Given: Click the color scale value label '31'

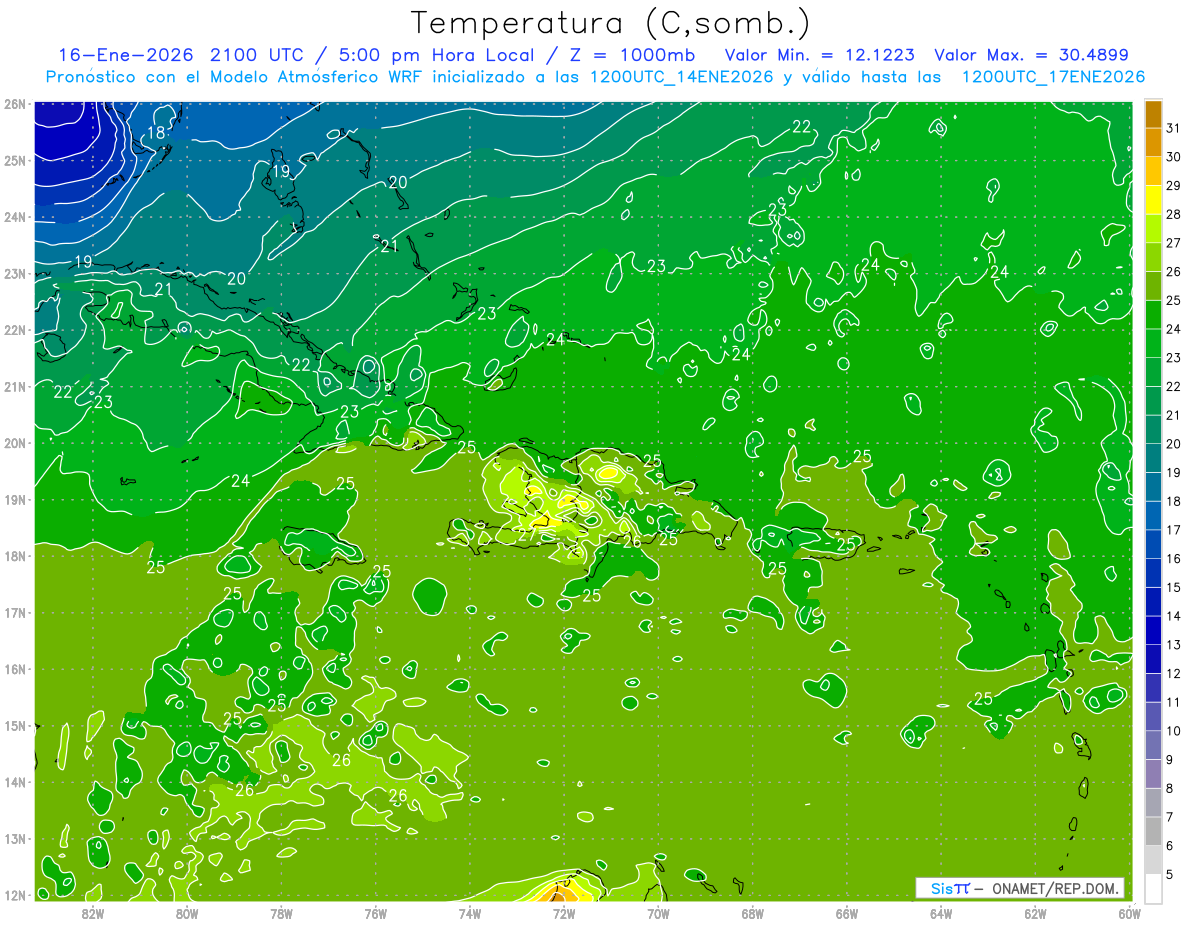Looking at the screenshot, I should pyautogui.click(x=1175, y=129).
